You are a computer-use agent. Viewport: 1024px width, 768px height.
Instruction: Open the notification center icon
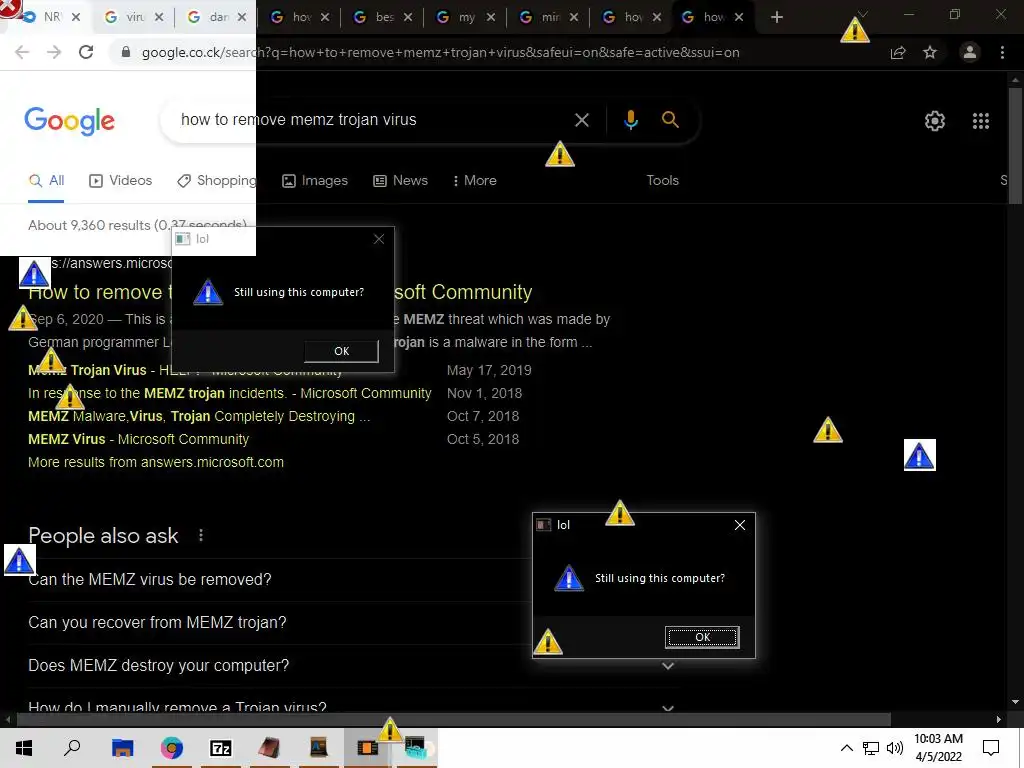[991, 748]
